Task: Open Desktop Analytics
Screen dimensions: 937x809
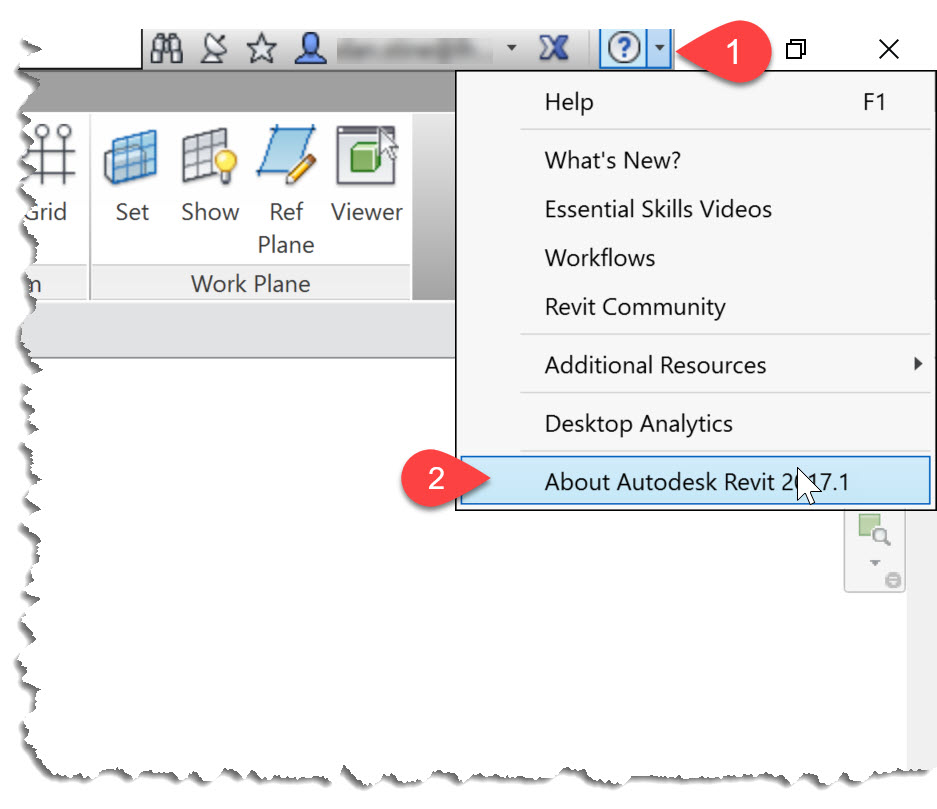Action: [638, 423]
